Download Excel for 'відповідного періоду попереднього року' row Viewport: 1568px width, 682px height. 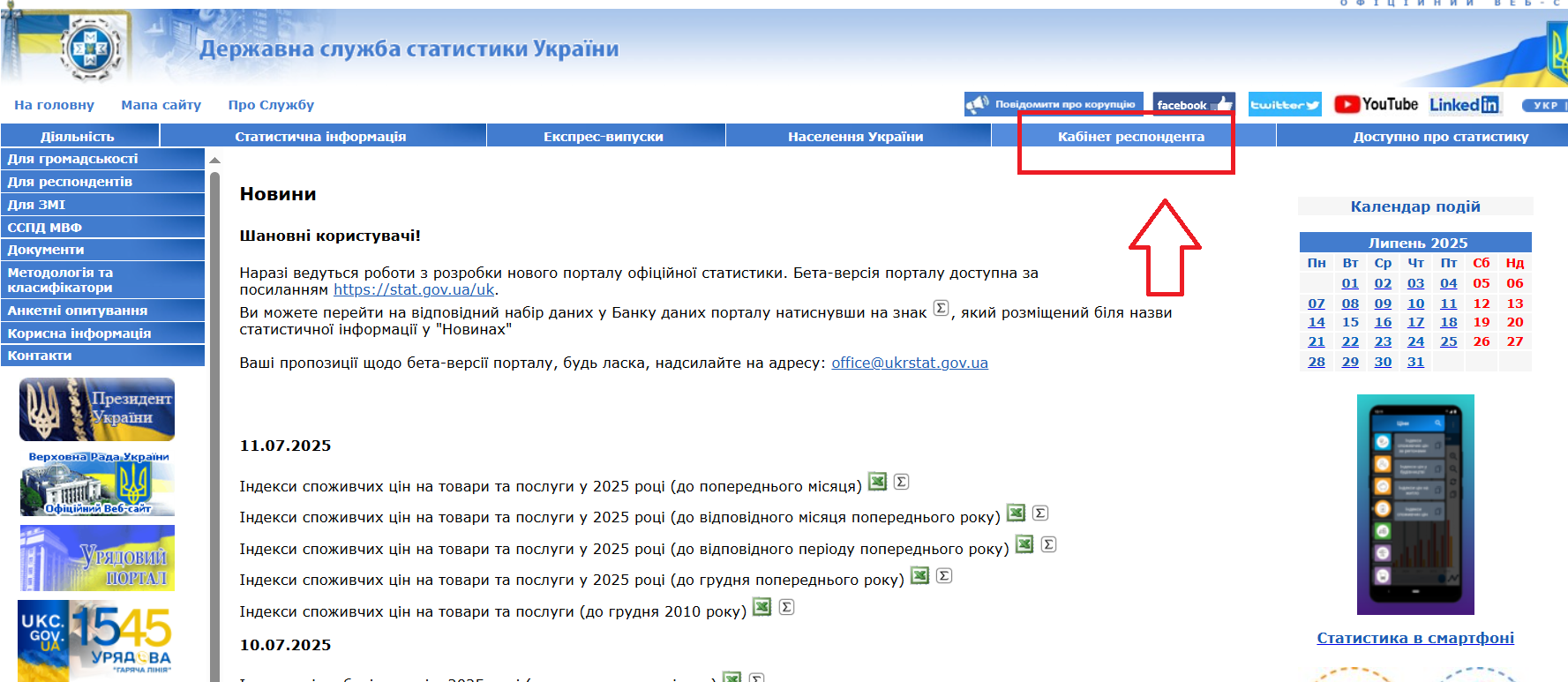[1024, 543]
